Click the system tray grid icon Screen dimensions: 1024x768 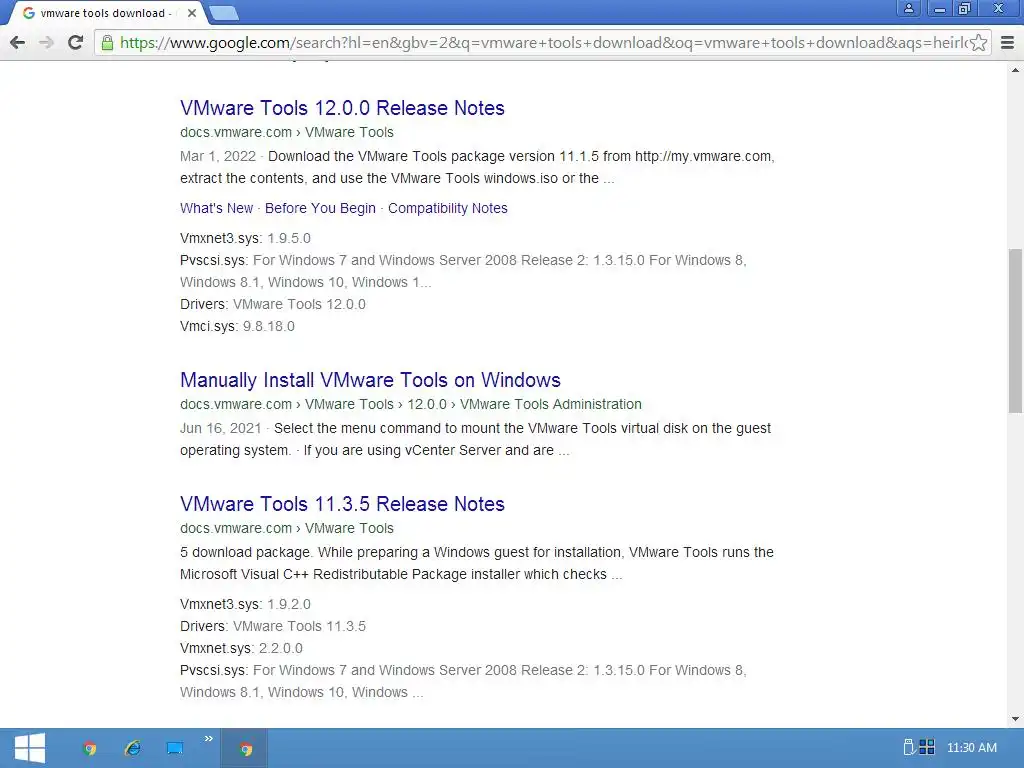(927, 747)
